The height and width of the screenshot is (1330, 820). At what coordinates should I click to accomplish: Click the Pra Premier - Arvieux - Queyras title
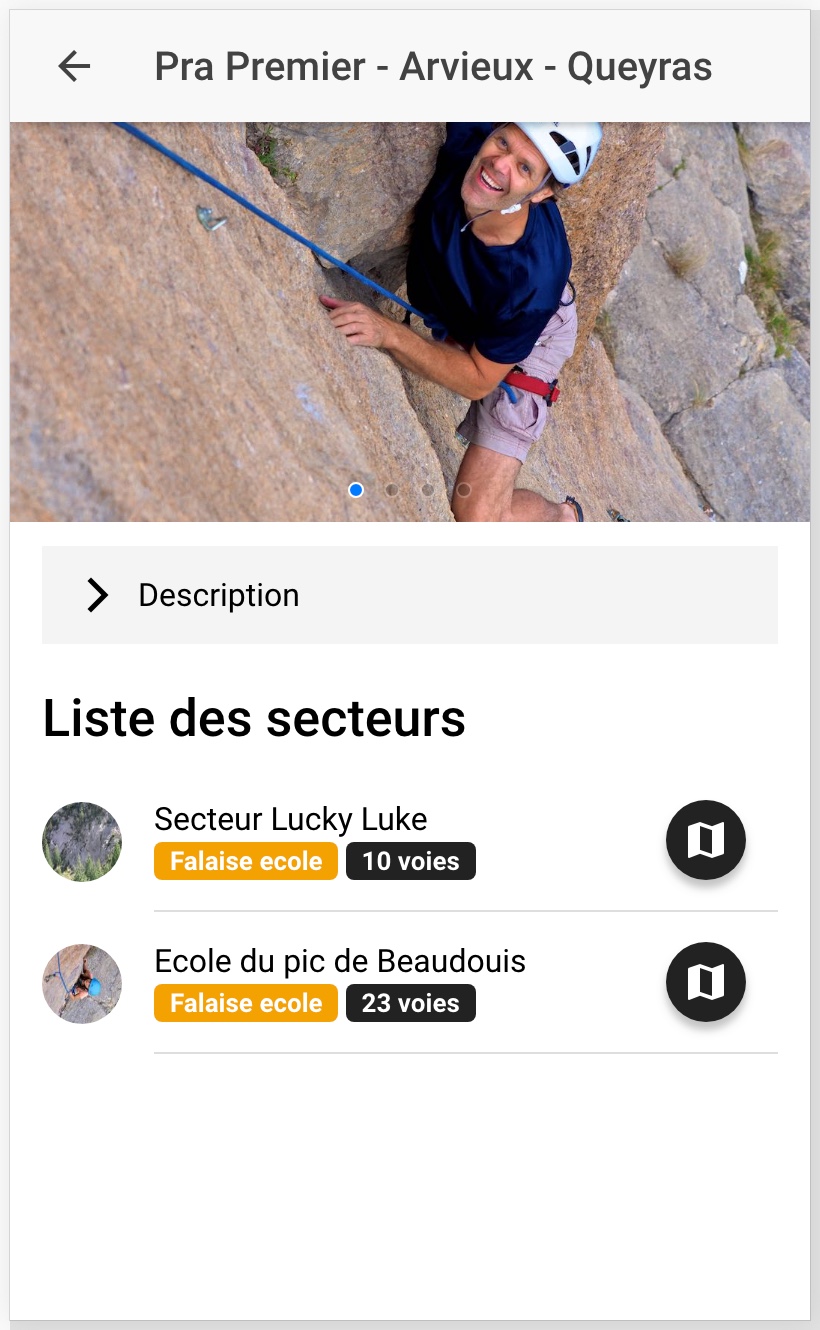[x=433, y=67]
